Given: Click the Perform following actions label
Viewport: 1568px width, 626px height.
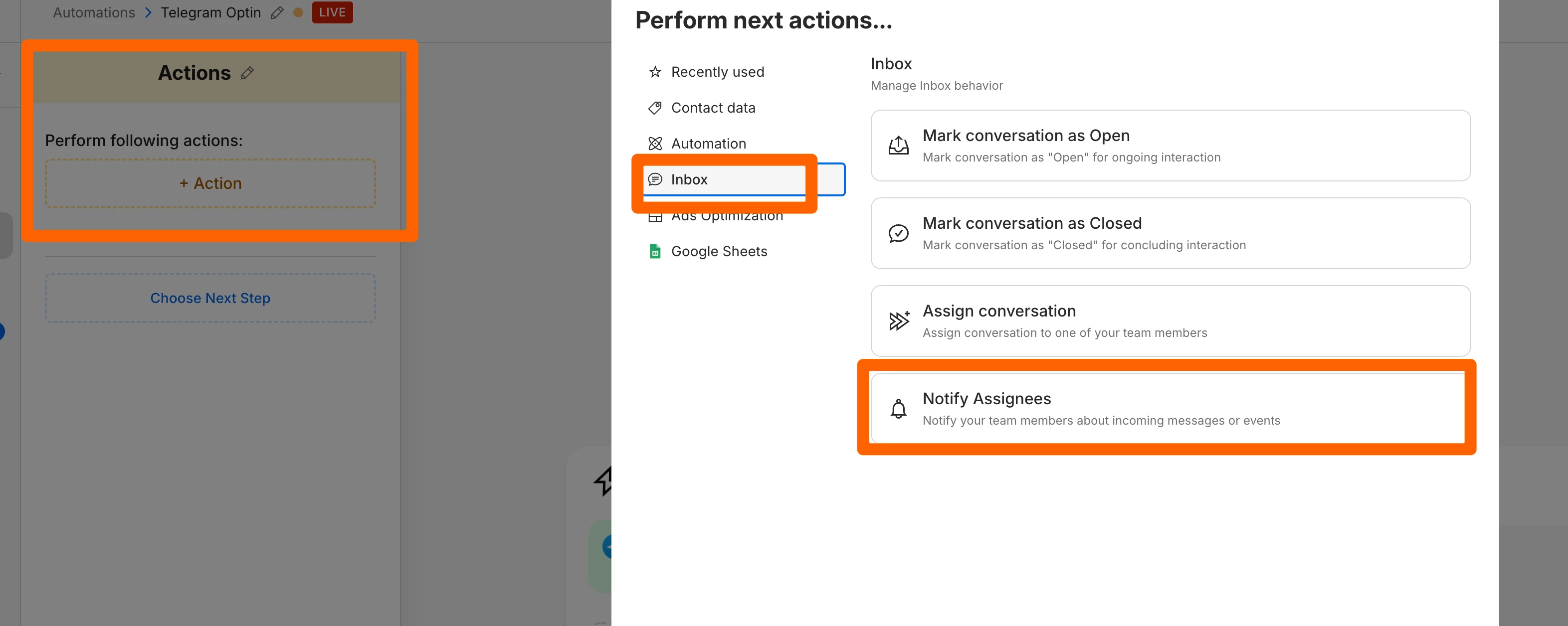Looking at the screenshot, I should (x=144, y=141).
